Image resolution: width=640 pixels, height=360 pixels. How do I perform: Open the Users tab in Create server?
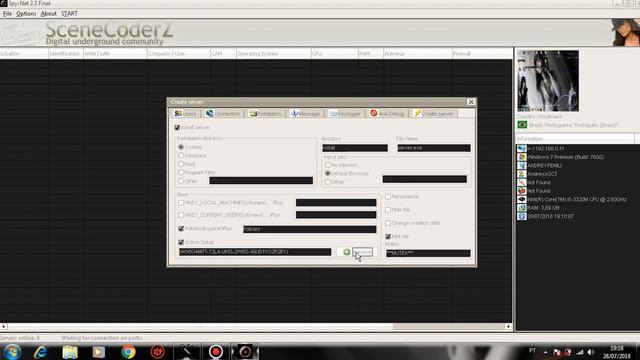pos(186,113)
